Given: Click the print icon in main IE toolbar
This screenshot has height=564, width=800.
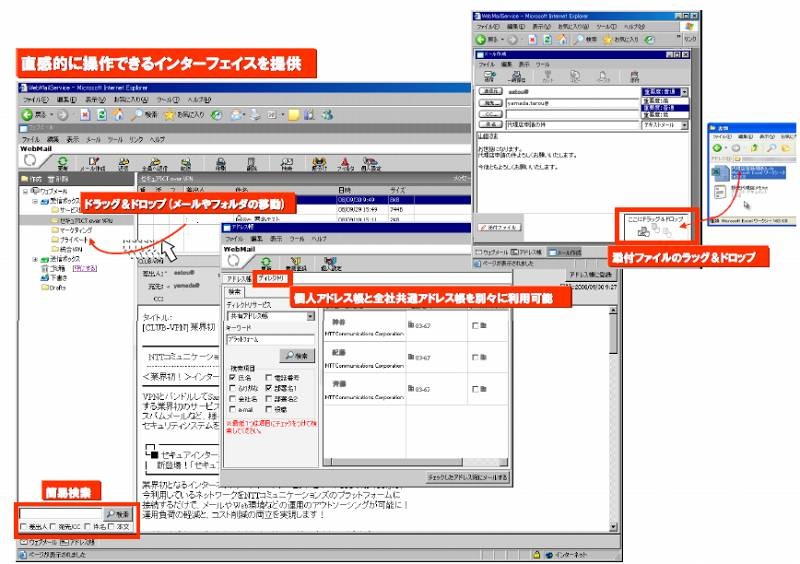Looking at the screenshot, I should pyautogui.click(x=255, y=115).
